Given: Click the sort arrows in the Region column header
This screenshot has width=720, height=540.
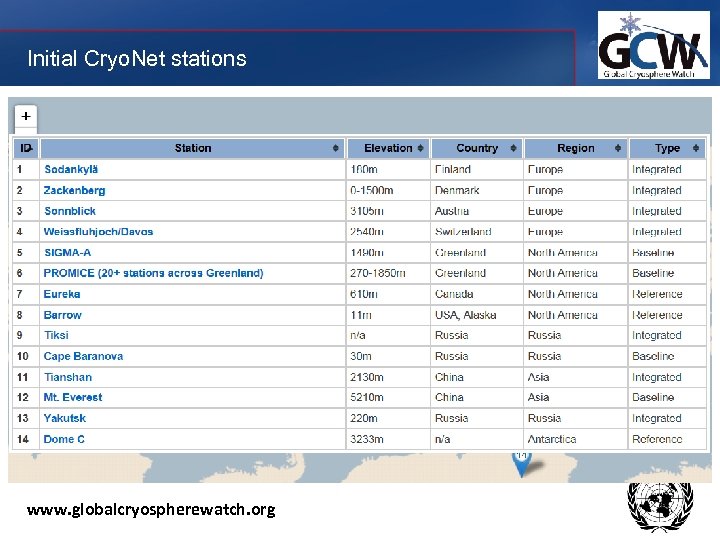Looking at the screenshot, I should (618, 148).
